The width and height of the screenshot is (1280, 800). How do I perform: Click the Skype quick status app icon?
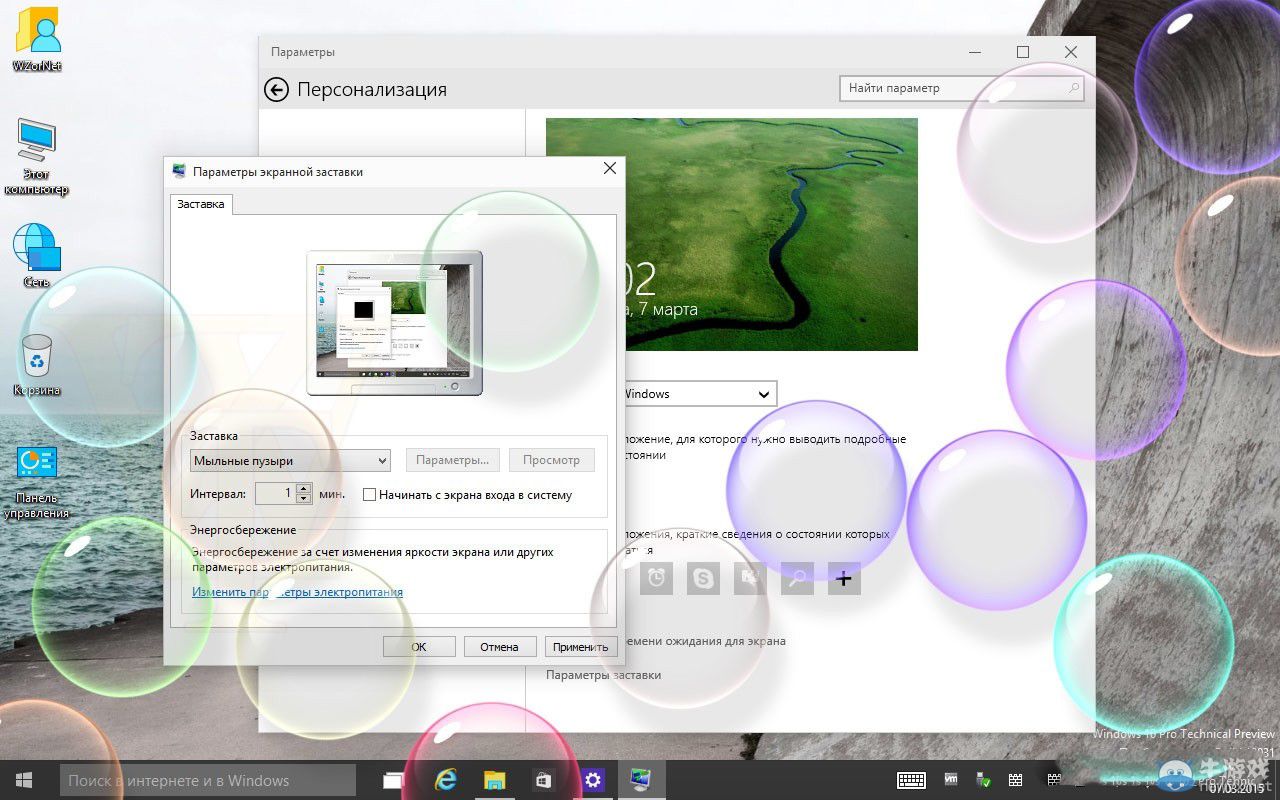(x=704, y=578)
